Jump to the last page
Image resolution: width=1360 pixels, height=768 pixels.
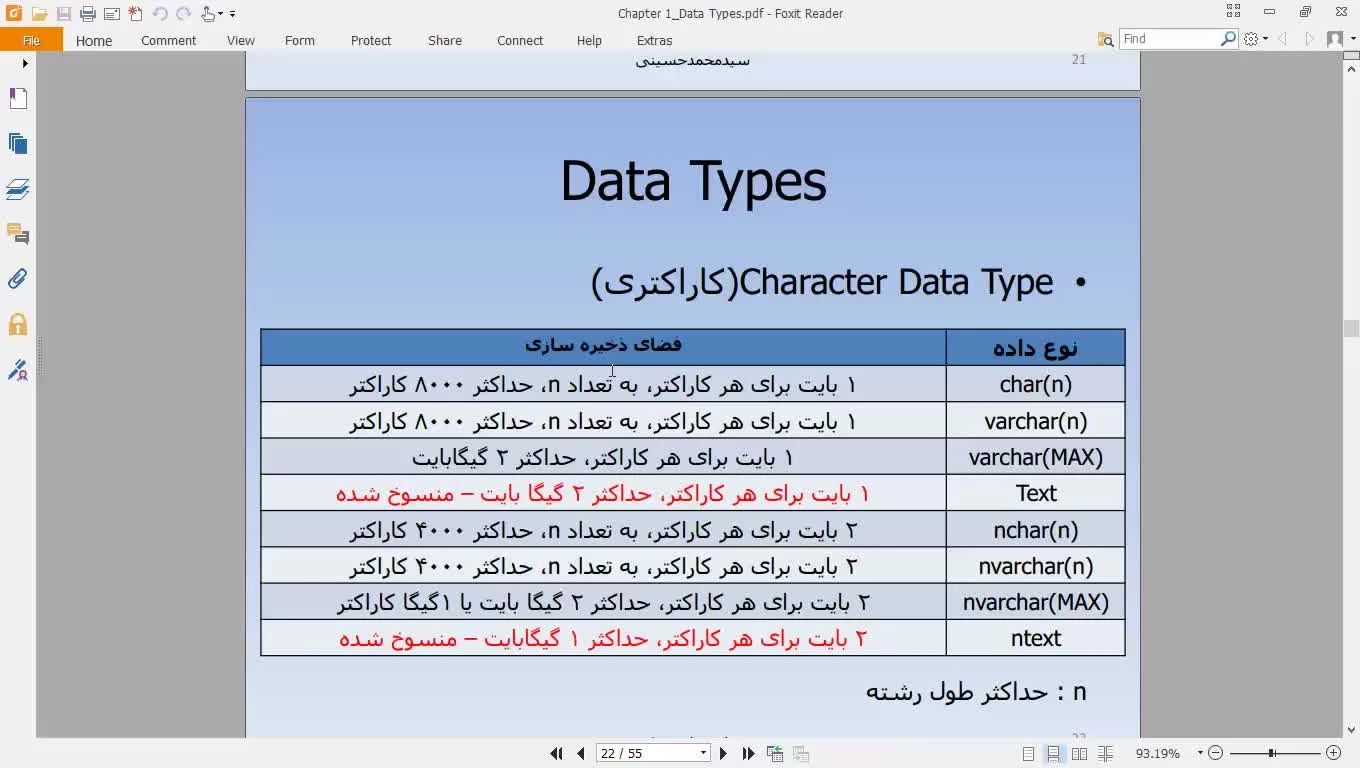tap(748, 754)
